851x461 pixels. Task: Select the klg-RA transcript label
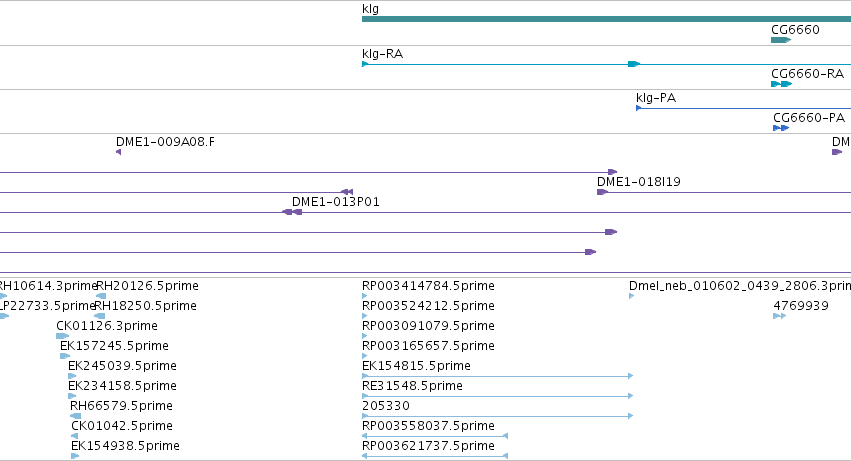click(x=382, y=54)
